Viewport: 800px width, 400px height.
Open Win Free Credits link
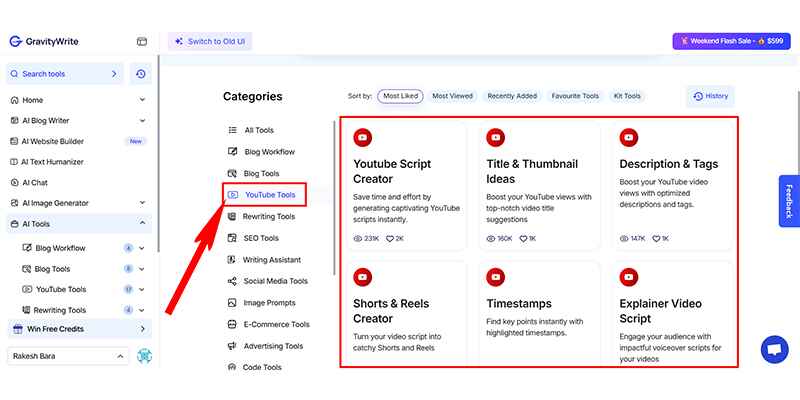click(80, 329)
